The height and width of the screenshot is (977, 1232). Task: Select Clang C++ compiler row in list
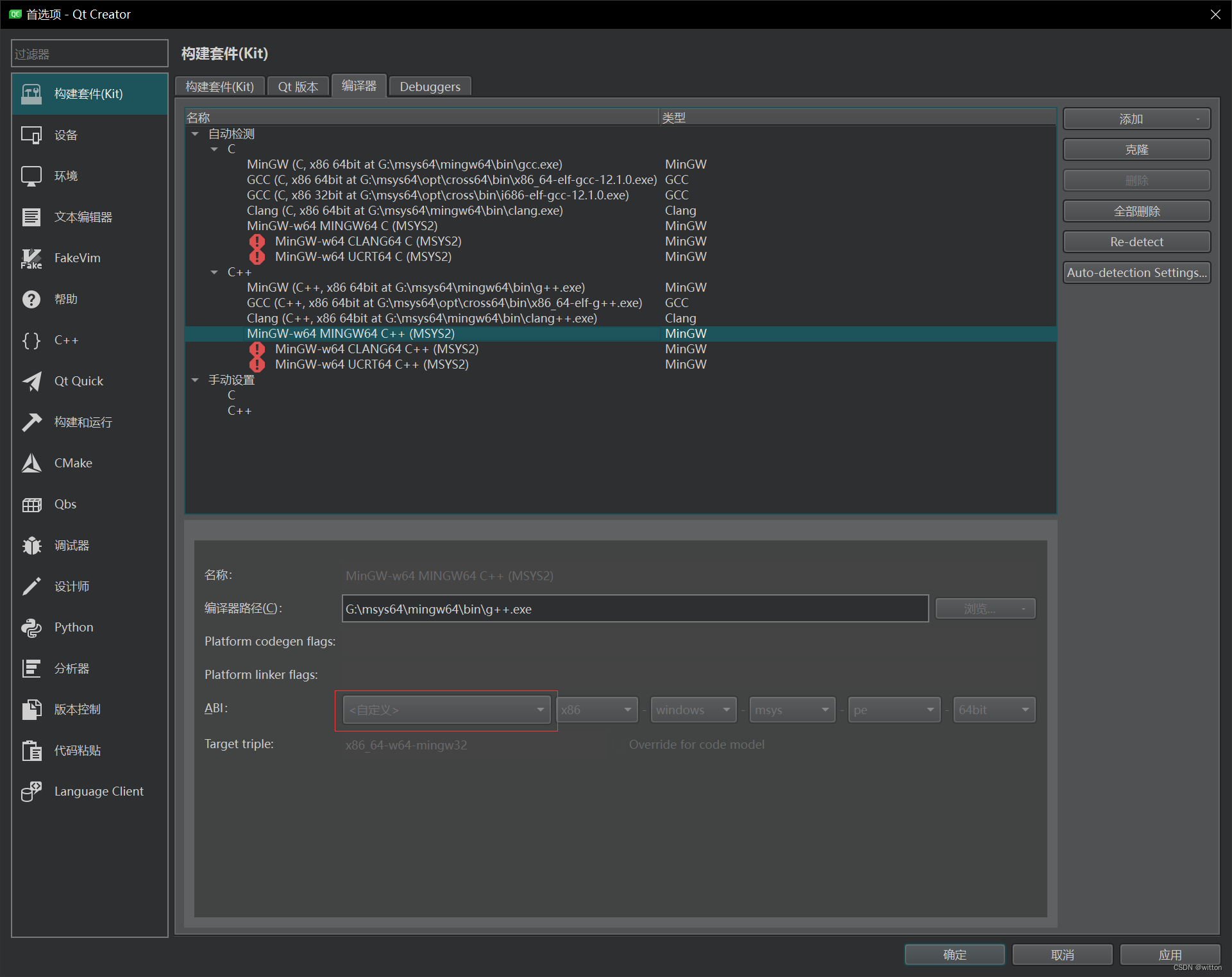coord(421,319)
